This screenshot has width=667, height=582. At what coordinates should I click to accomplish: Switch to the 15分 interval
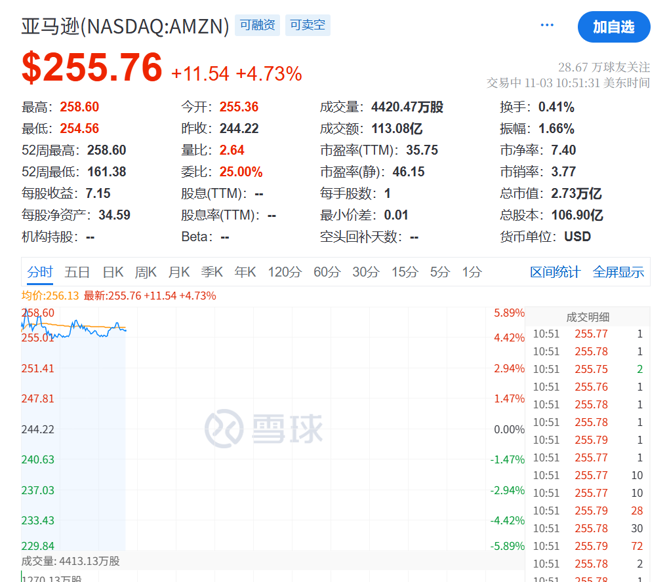coord(405,272)
